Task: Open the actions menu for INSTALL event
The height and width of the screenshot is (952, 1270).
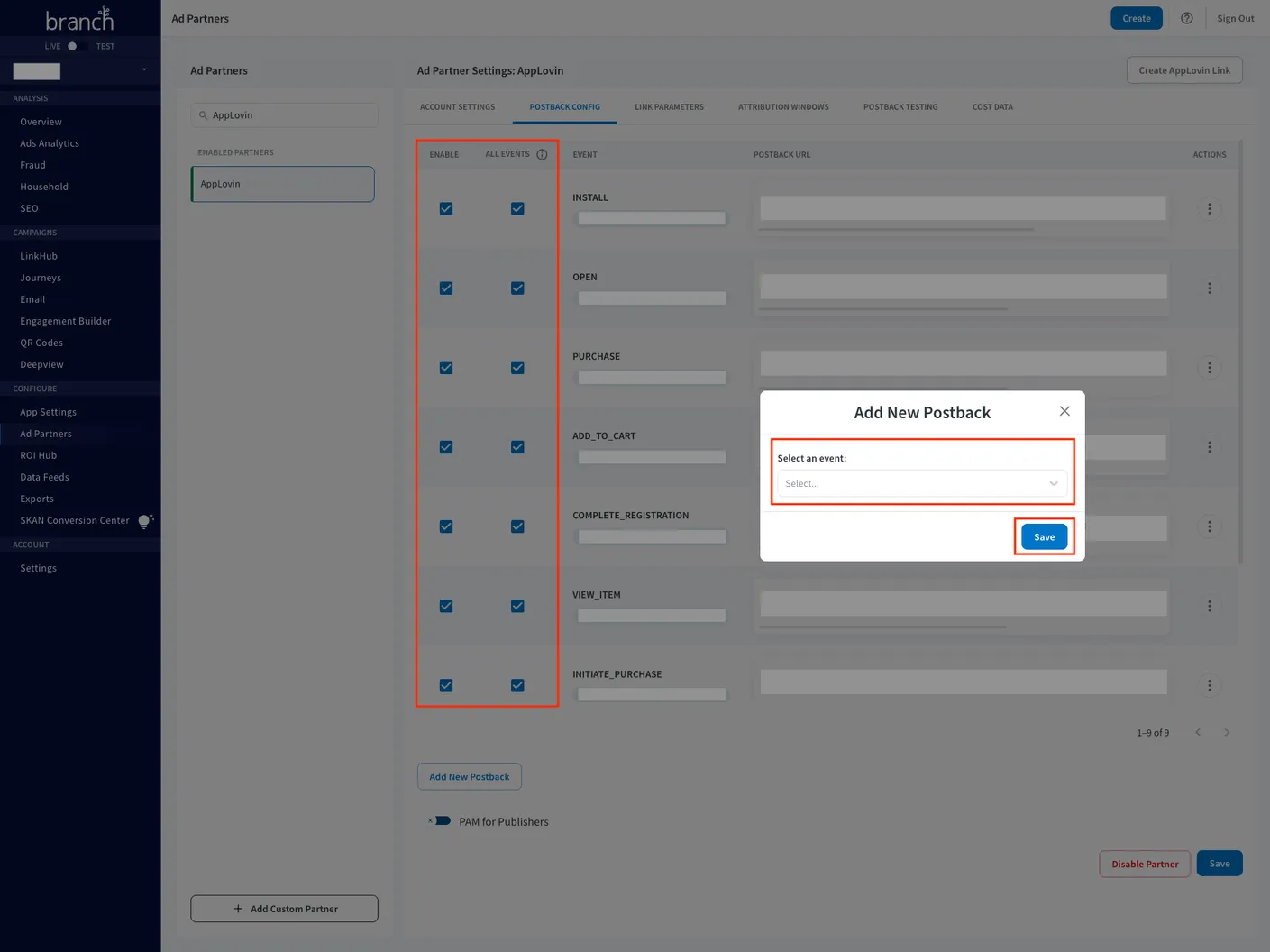Action: (1209, 208)
